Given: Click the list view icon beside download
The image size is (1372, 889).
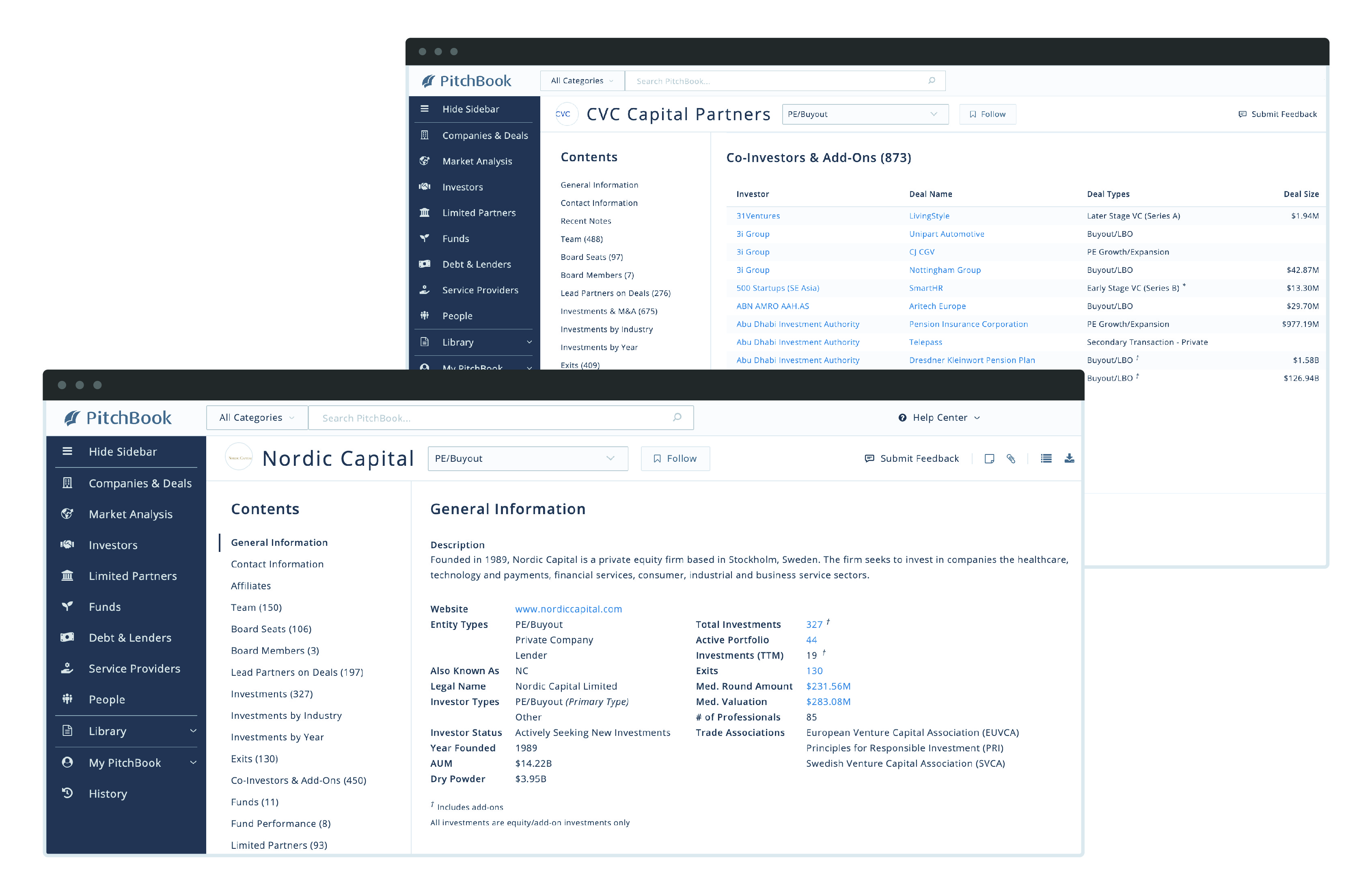Looking at the screenshot, I should 1046,458.
